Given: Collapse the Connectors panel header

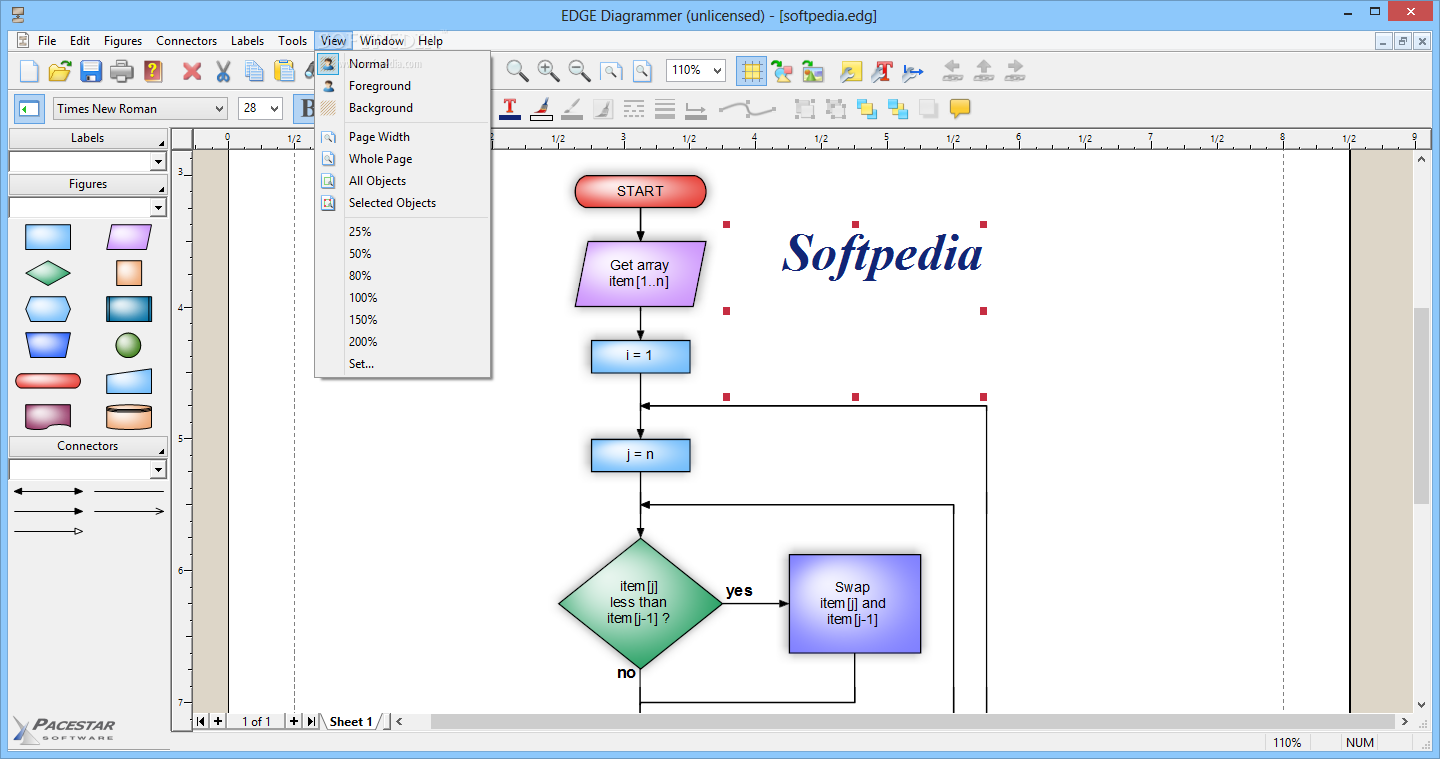Looking at the screenshot, I should 87,446.
